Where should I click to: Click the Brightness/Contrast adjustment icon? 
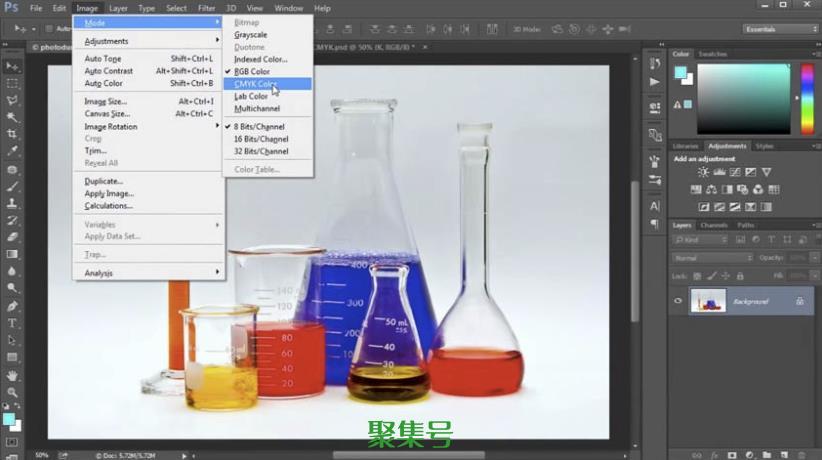[x=703, y=173]
